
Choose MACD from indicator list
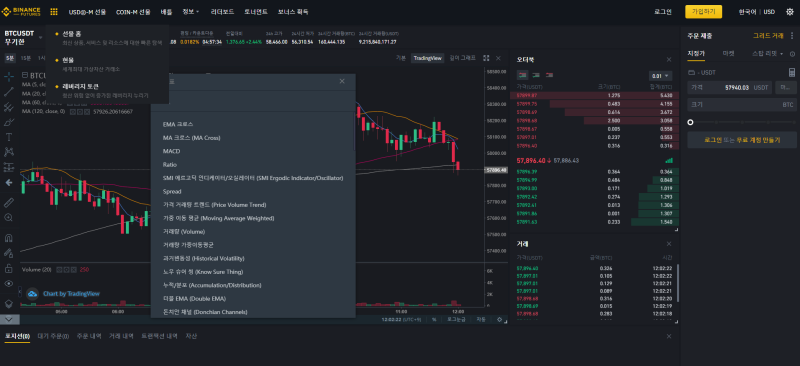coord(171,151)
